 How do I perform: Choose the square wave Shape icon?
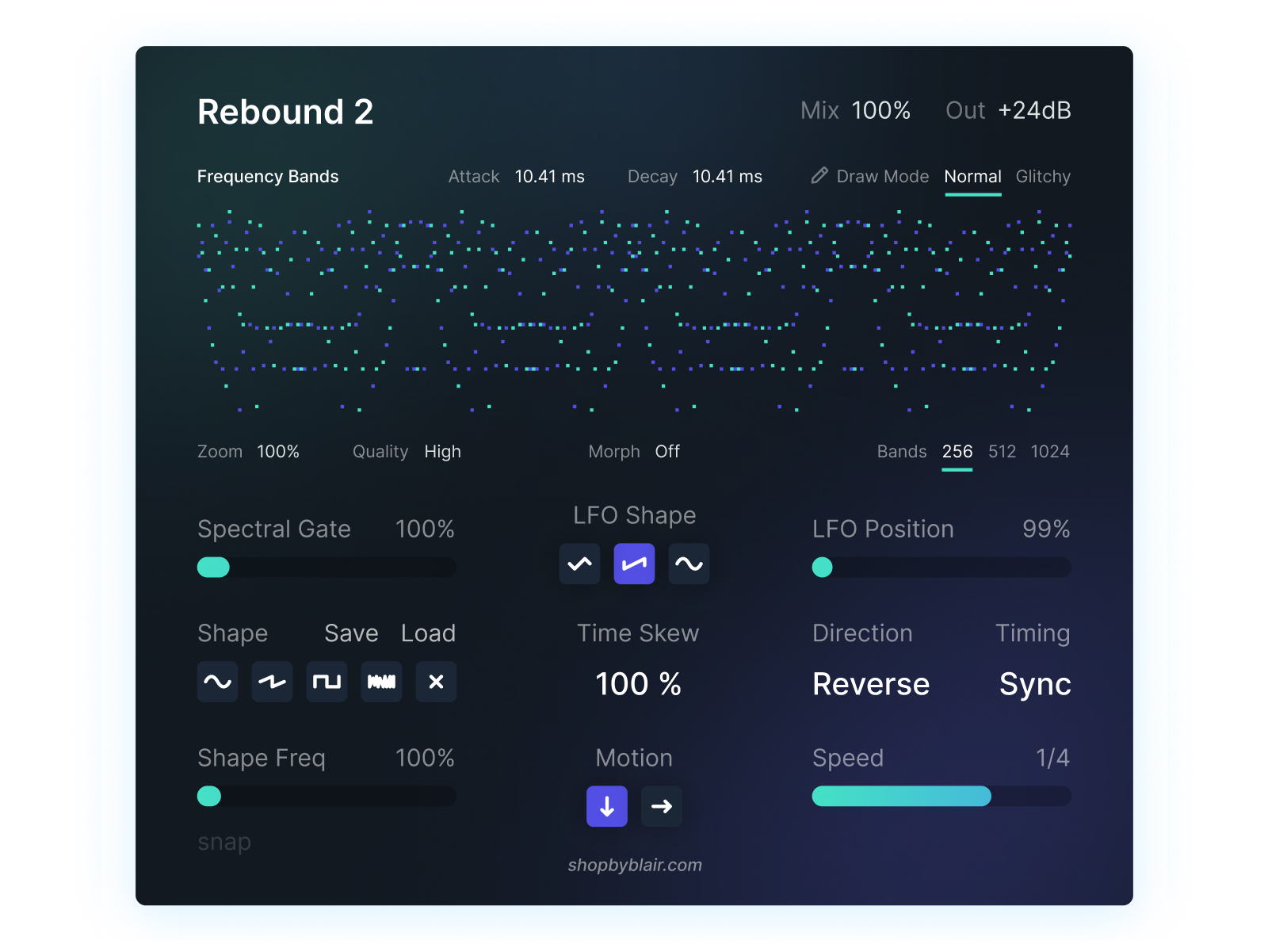click(327, 682)
